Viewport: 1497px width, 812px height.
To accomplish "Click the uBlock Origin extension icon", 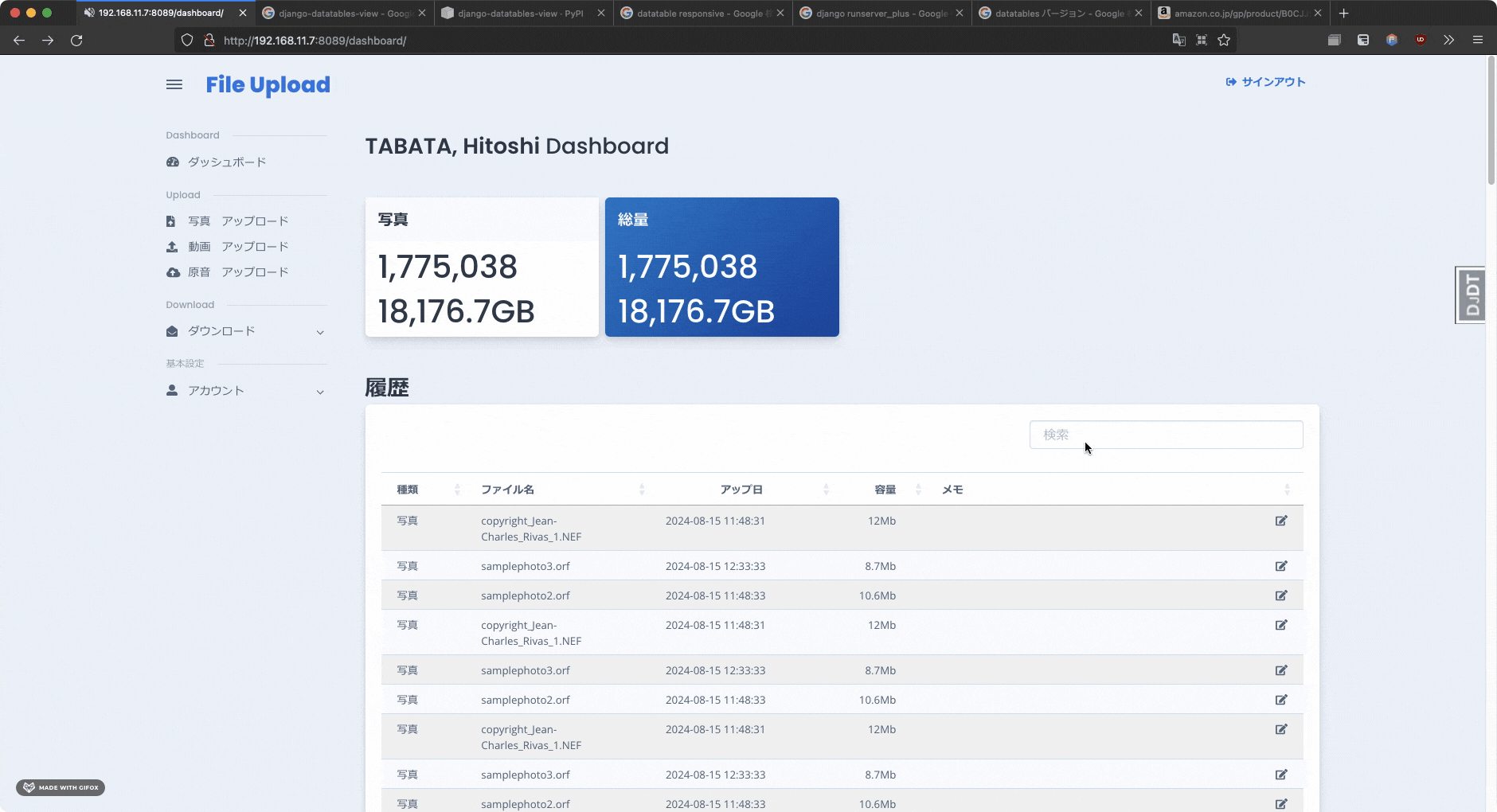I will tap(1421, 40).
